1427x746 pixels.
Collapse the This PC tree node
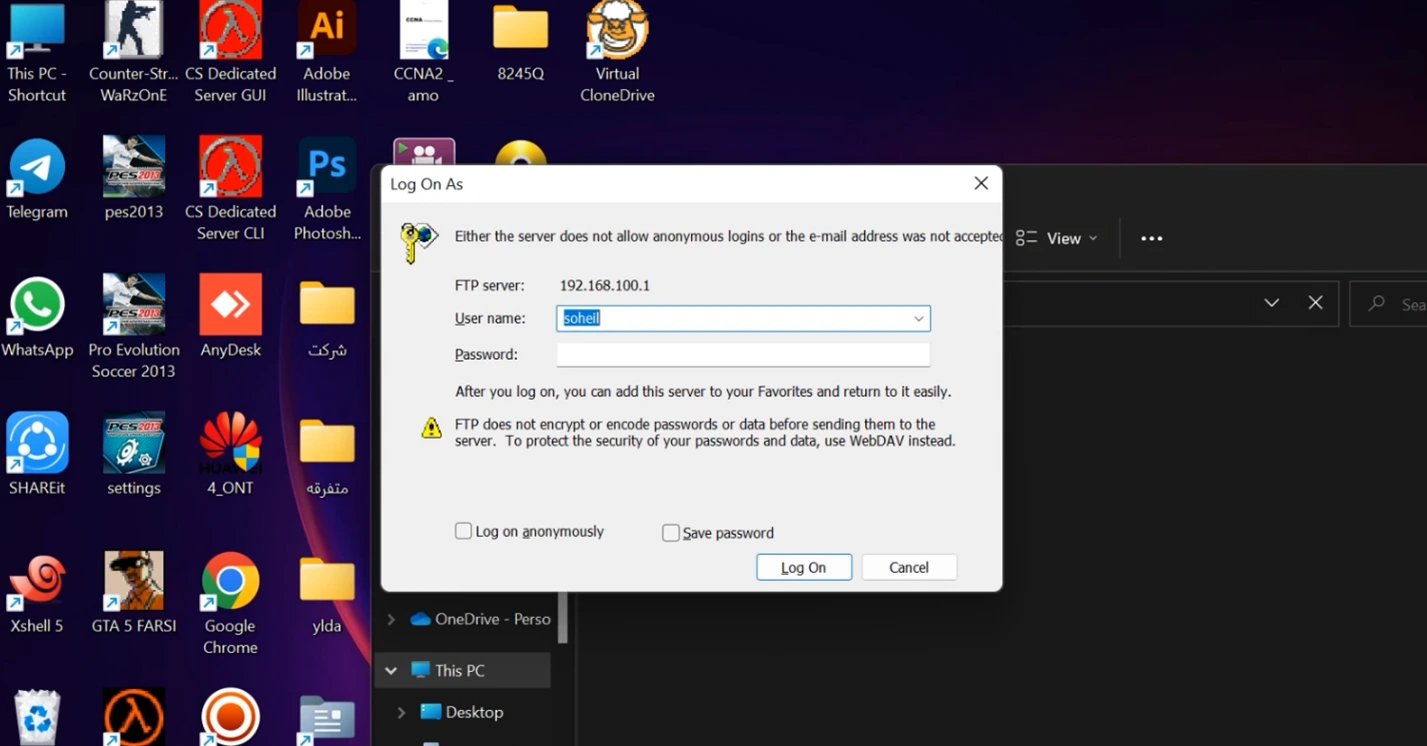tap(391, 671)
